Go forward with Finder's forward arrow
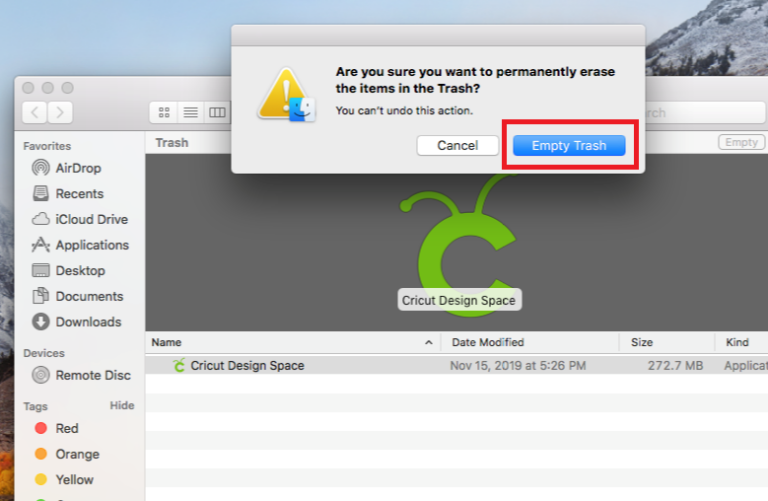Image resolution: width=768 pixels, height=501 pixels. [x=60, y=113]
